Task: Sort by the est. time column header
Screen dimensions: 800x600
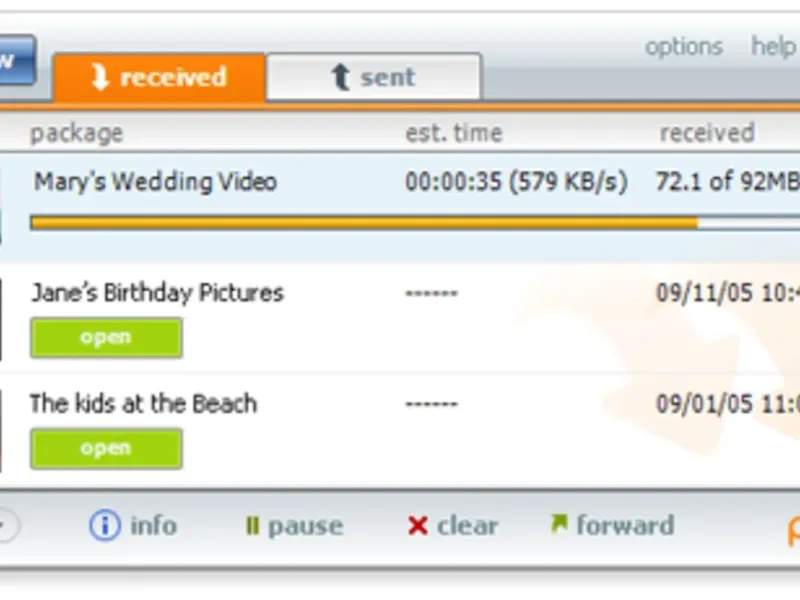Action: click(453, 133)
